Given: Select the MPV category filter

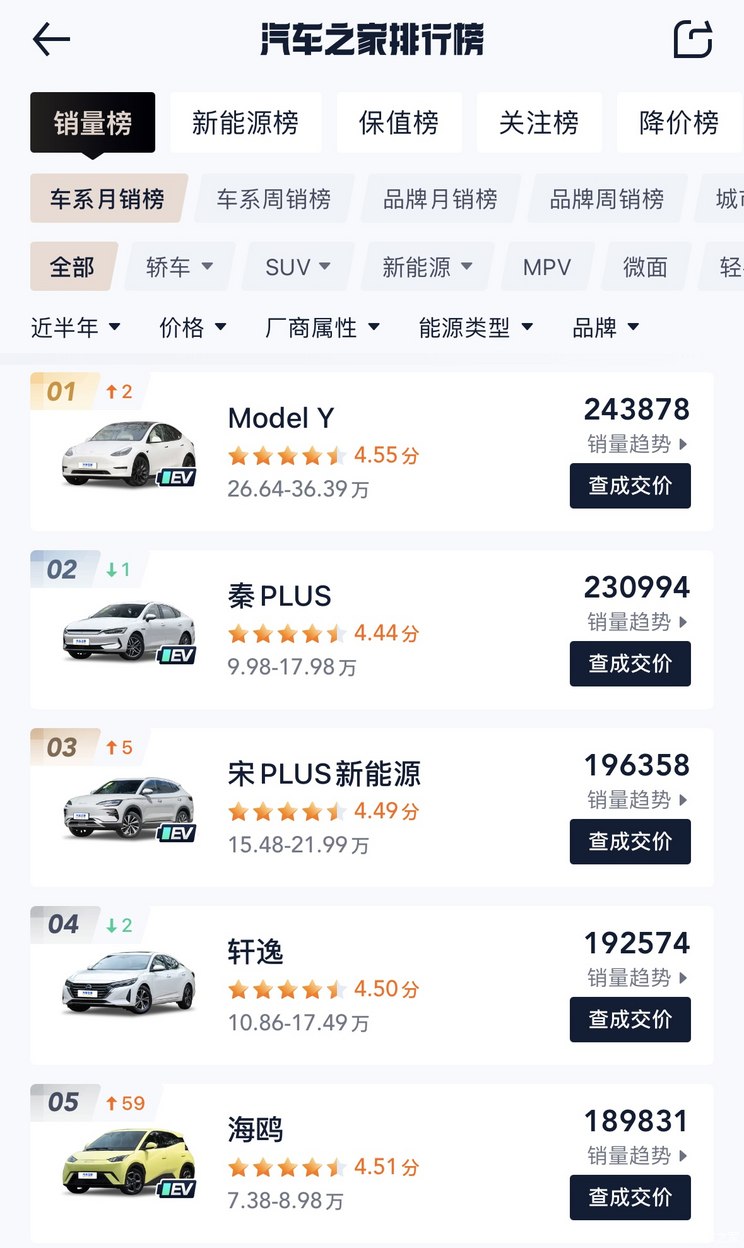Looking at the screenshot, I should coord(548,266).
